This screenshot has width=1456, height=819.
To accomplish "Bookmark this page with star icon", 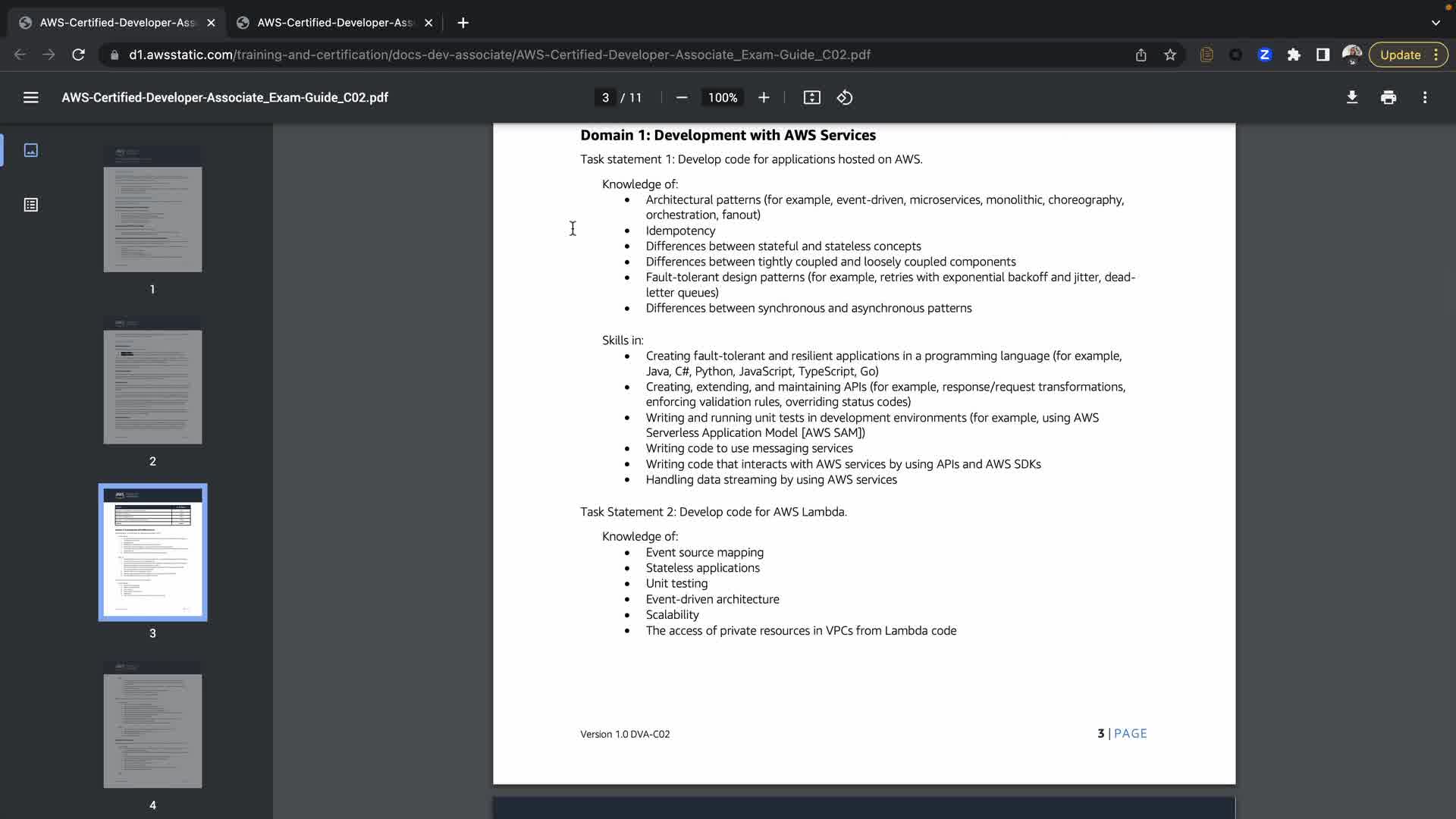I will [x=1170, y=55].
